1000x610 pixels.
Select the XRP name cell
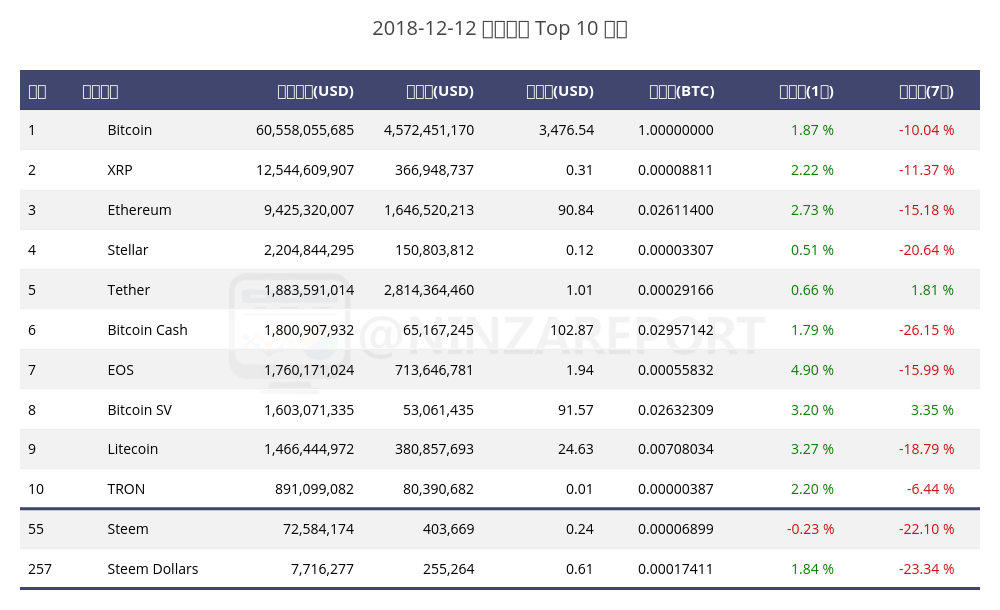tap(120, 170)
